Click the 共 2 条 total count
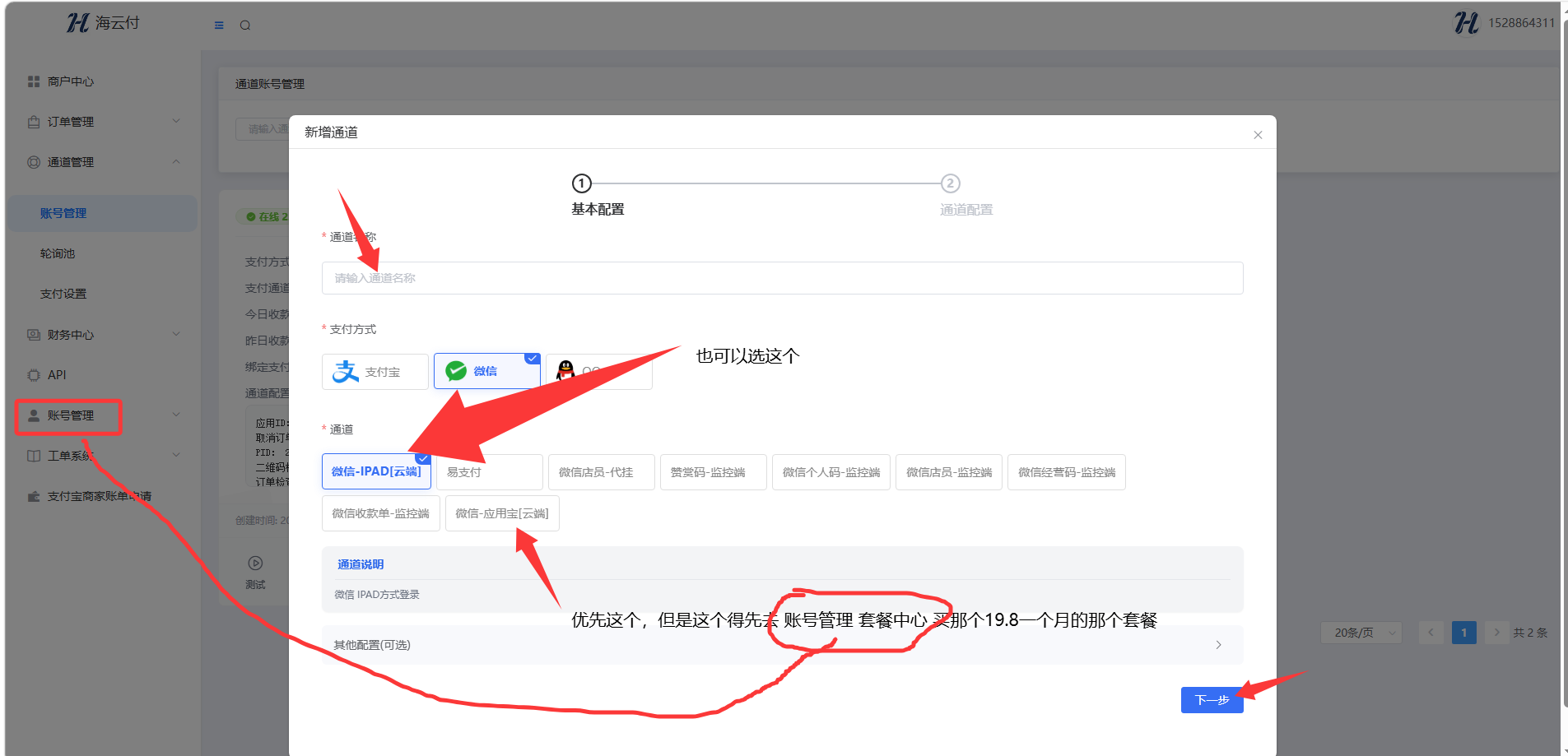Image resolution: width=1568 pixels, height=756 pixels. click(x=1530, y=633)
